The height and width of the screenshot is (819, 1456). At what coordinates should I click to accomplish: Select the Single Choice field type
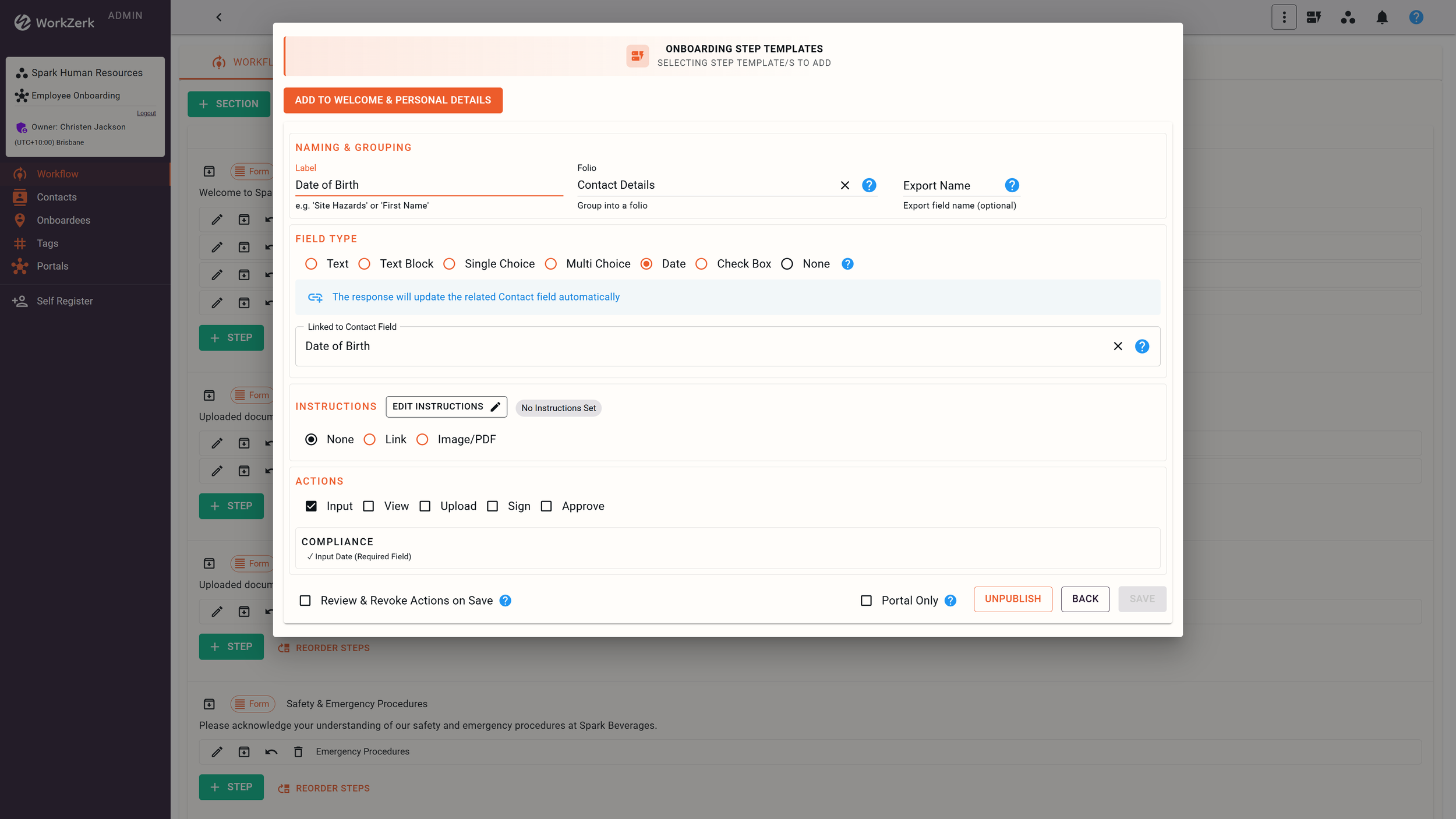click(449, 264)
